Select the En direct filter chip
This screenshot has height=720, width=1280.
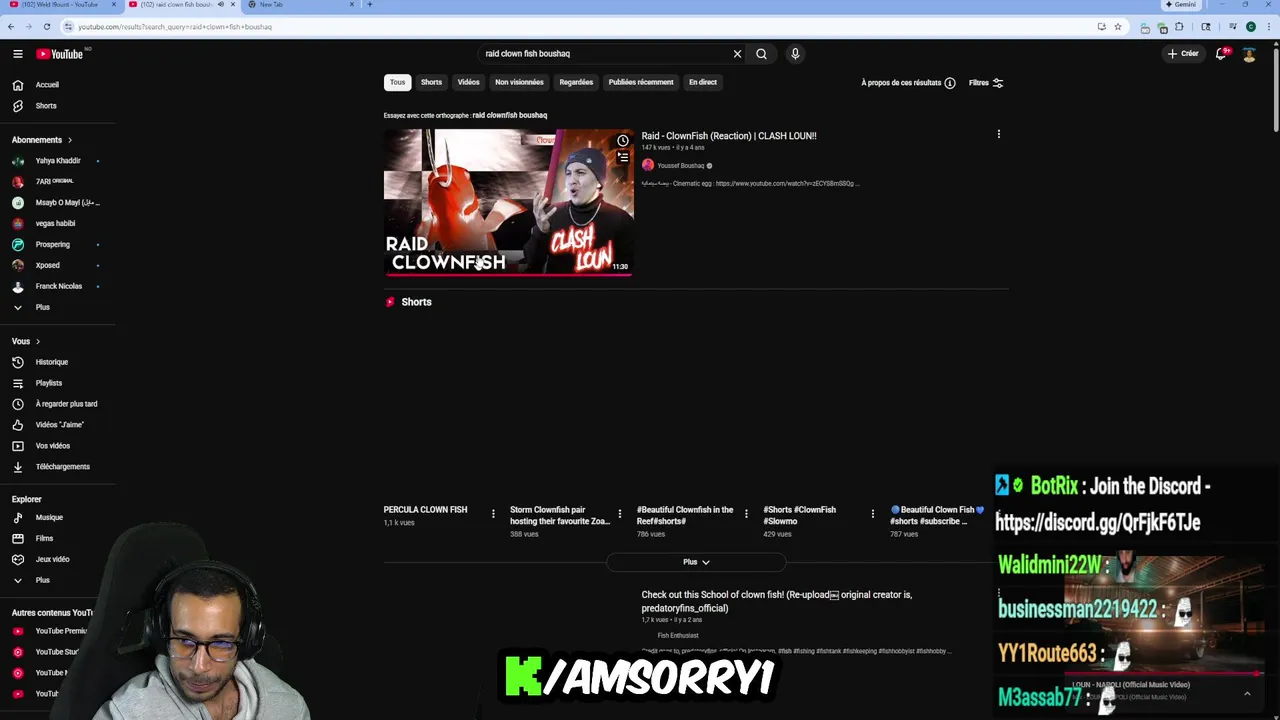[x=703, y=82]
